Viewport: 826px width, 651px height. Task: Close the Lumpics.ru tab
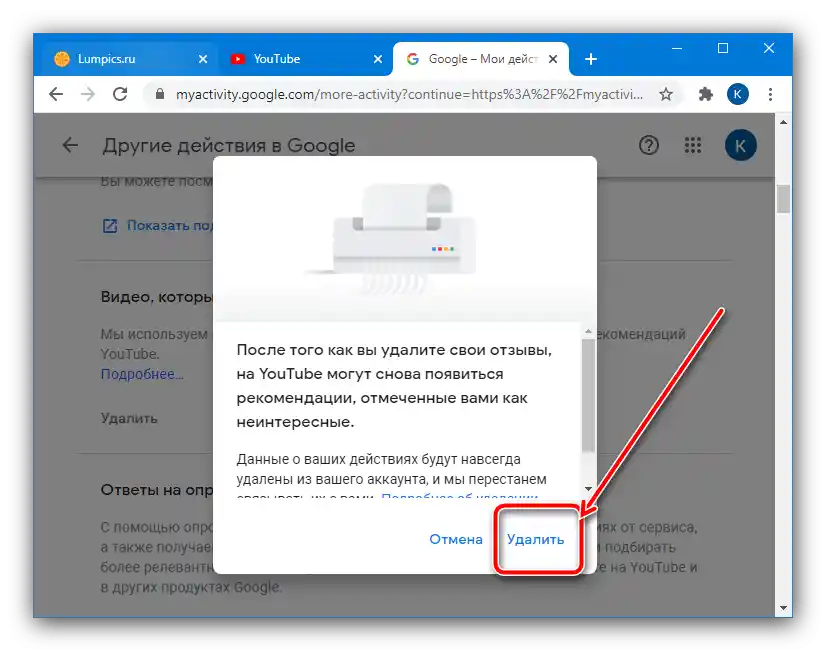(203, 59)
